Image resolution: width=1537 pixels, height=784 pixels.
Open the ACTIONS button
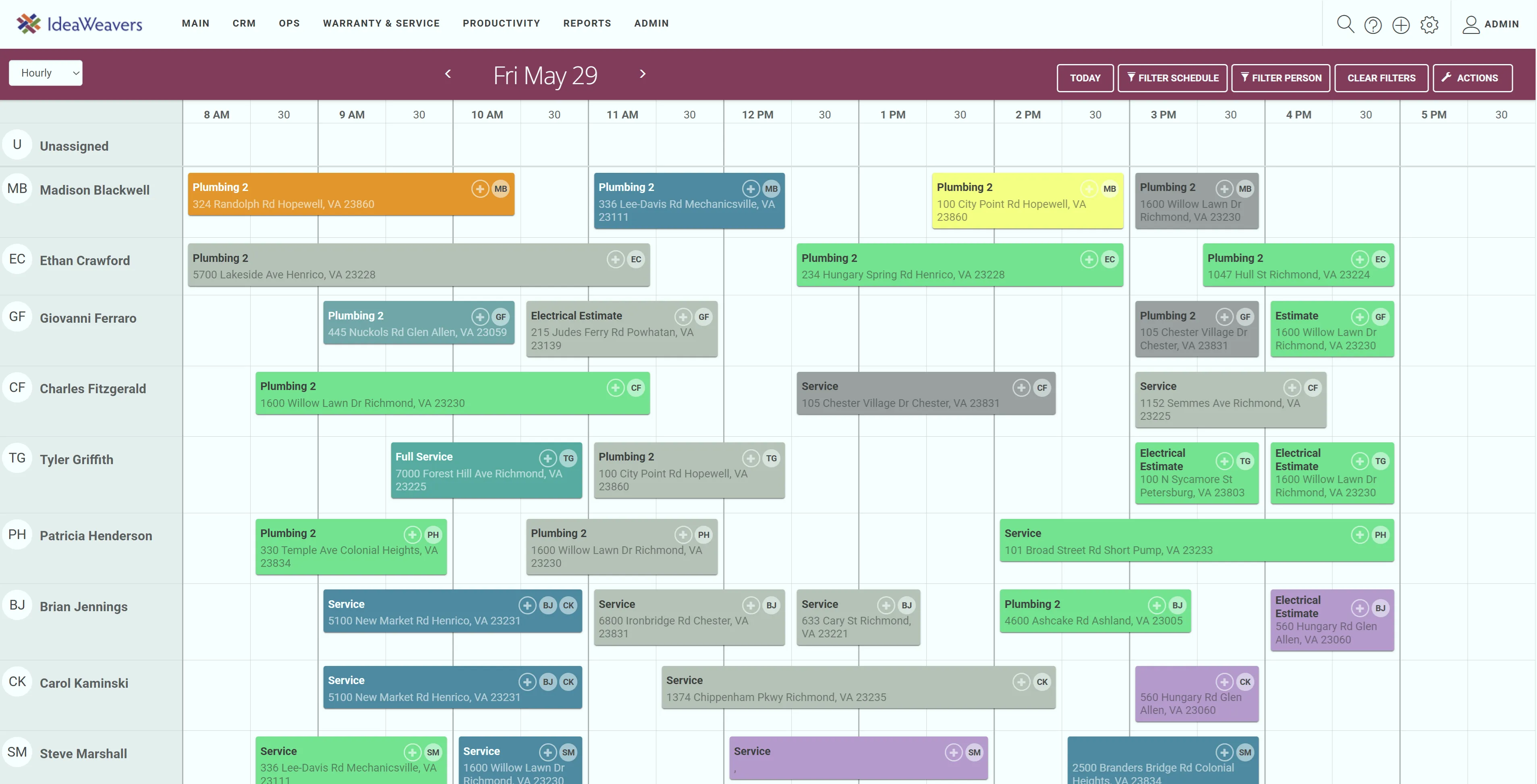click(1473, 78)
